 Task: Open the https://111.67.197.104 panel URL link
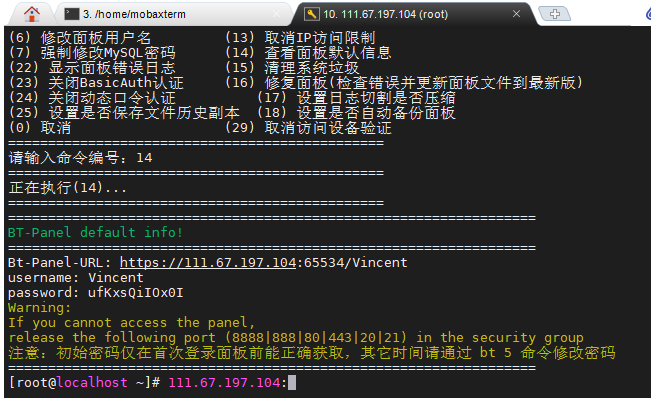click(x=208, y=263)
